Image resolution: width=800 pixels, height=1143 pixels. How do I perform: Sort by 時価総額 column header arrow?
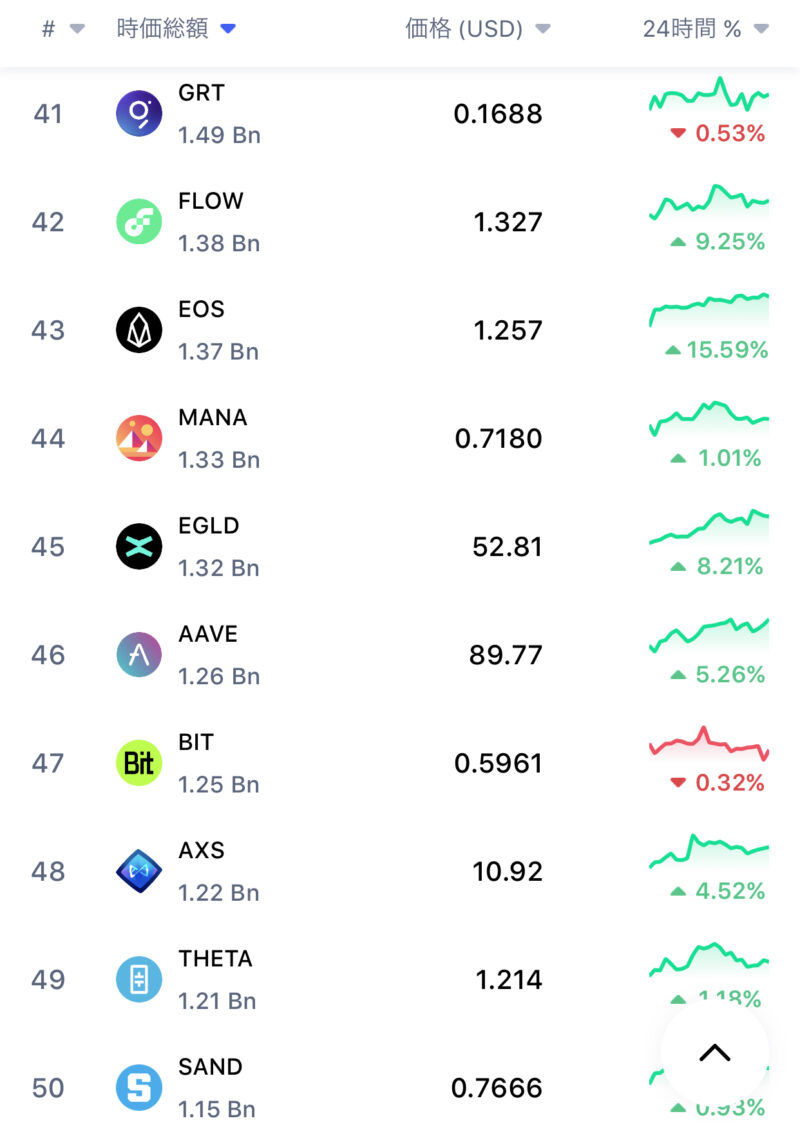click(x=228, y=30)
